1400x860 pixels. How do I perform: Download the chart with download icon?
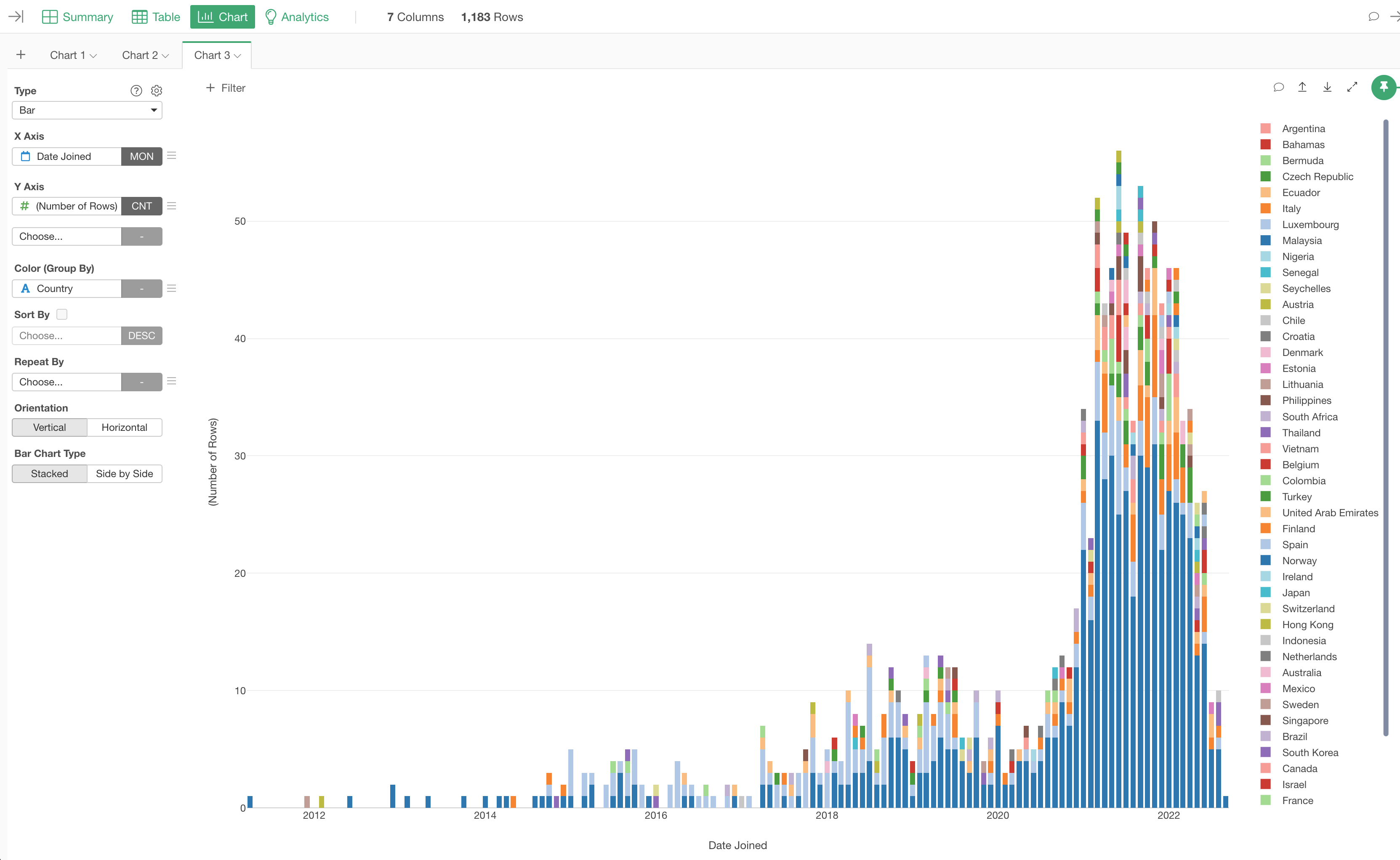pyautogui.click(x=1327, y=86)
